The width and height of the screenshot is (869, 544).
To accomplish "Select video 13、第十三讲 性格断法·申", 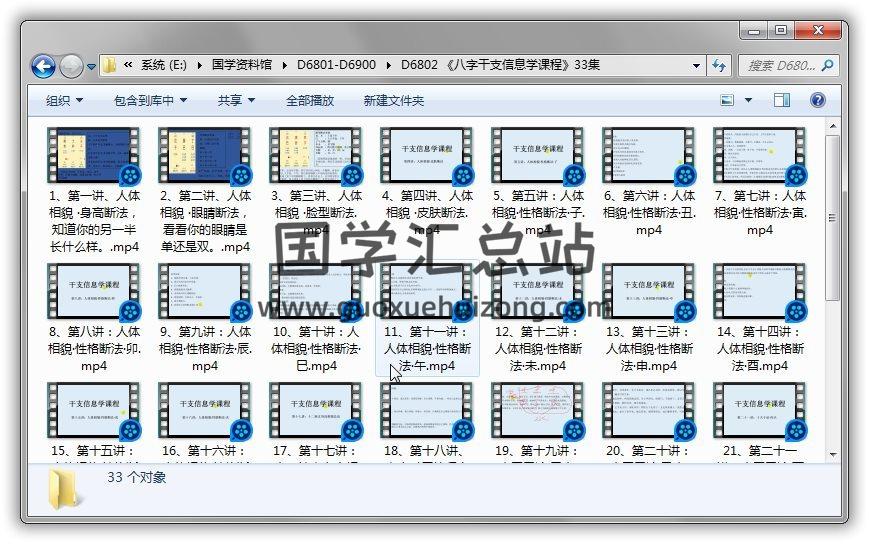I will pos(648,318).
